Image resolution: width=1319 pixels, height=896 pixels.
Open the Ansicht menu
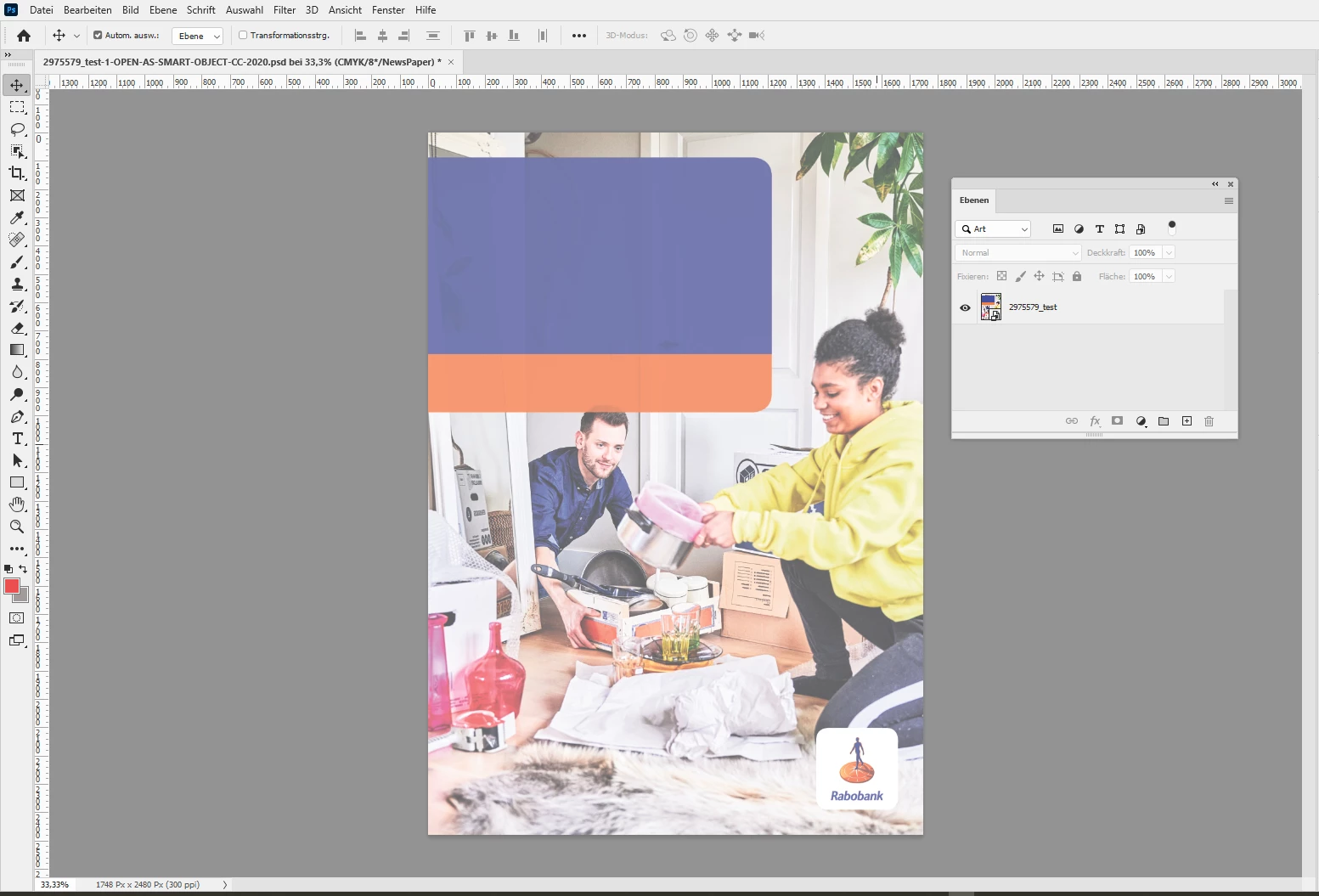(x=345, y=10)
